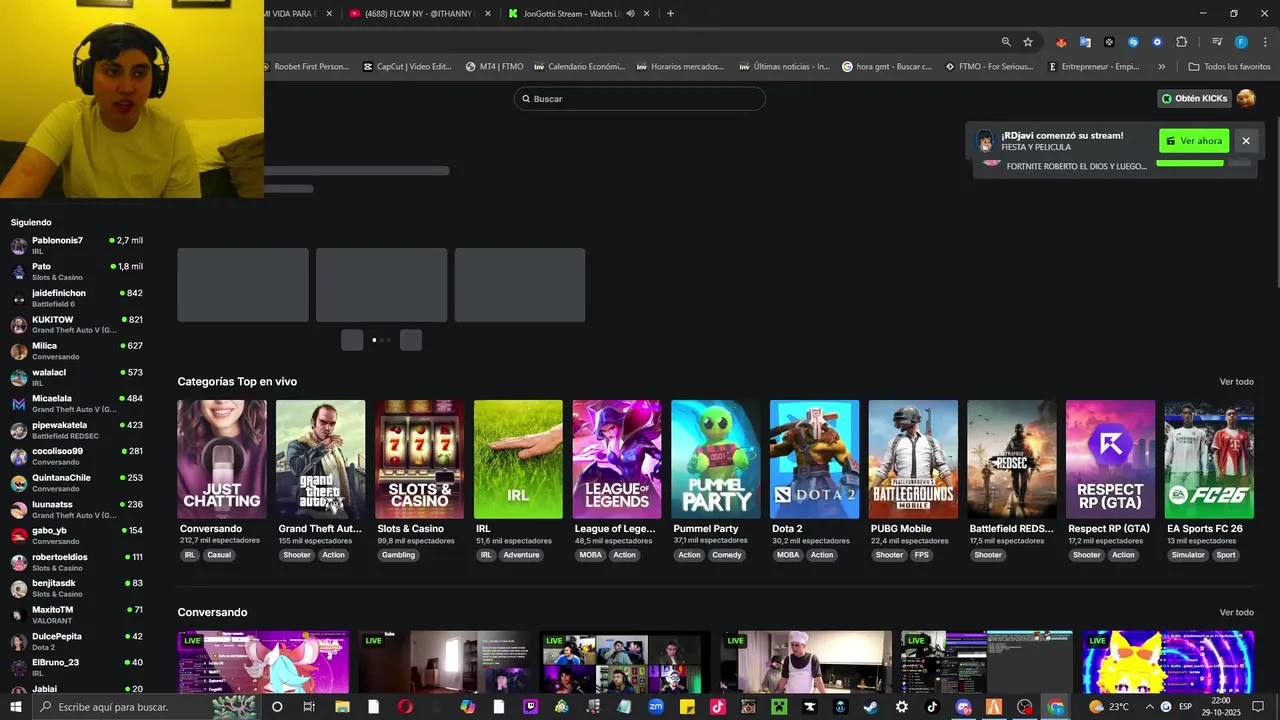1280x720 pixels.
Task: Open the Google Translate extension icon
Action: pyautogui.click(x=1085, y=42)
